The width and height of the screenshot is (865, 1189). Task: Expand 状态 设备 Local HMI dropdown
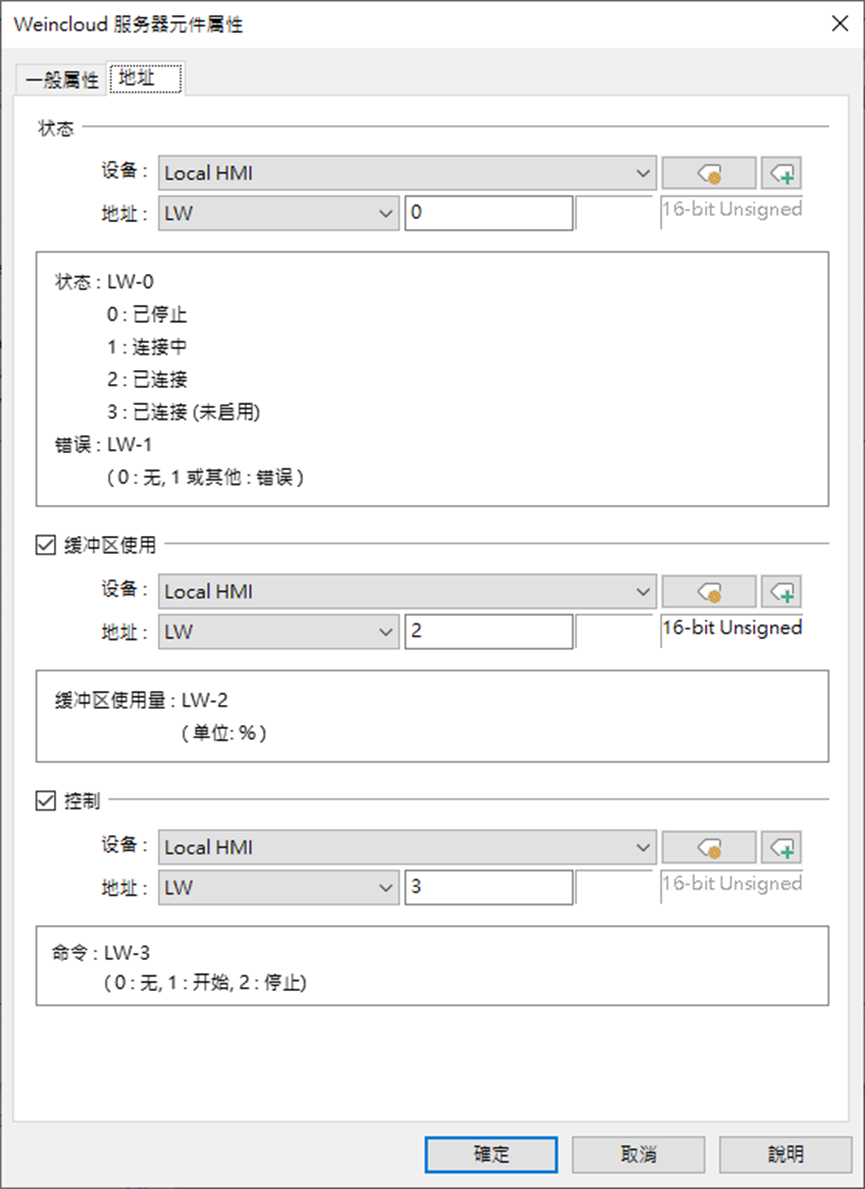407,173
